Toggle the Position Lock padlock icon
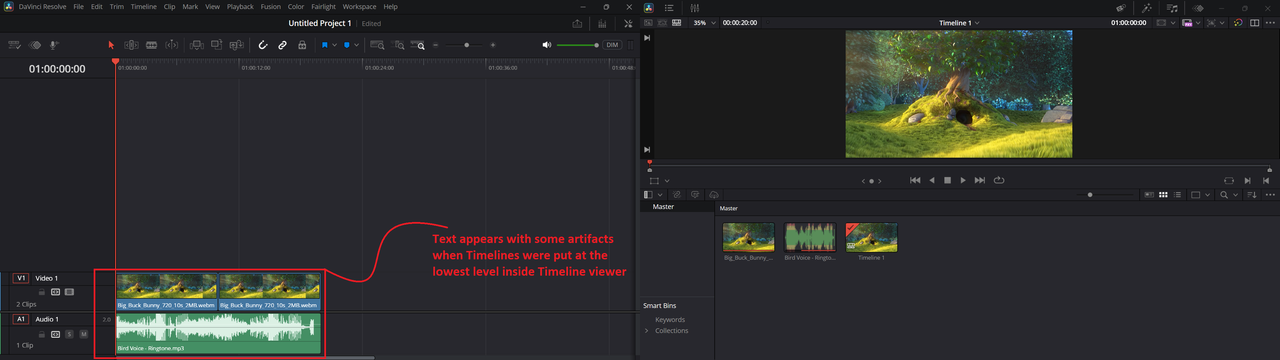 (302, 45)
